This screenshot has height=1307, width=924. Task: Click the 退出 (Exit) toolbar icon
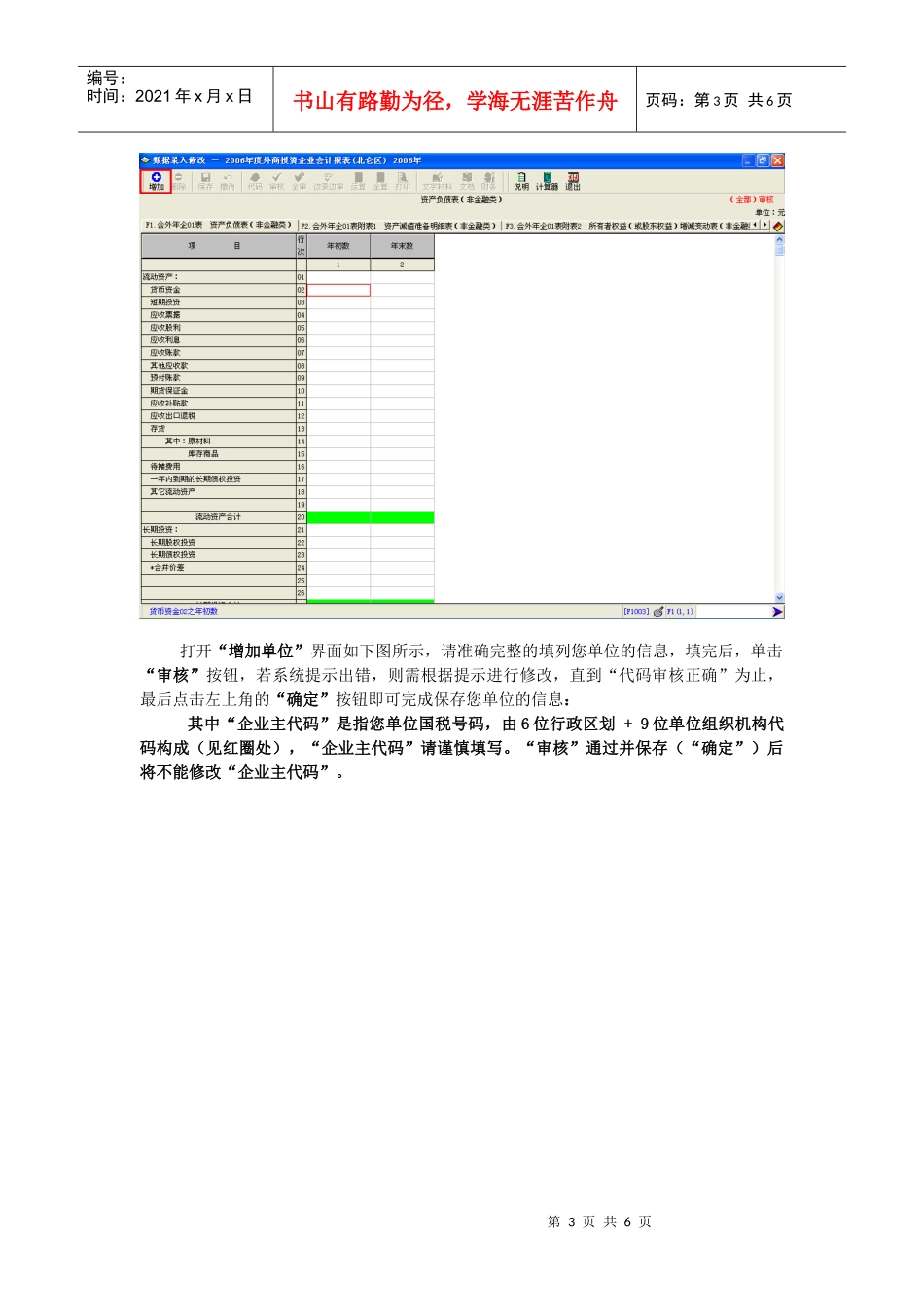coord(573,181)
